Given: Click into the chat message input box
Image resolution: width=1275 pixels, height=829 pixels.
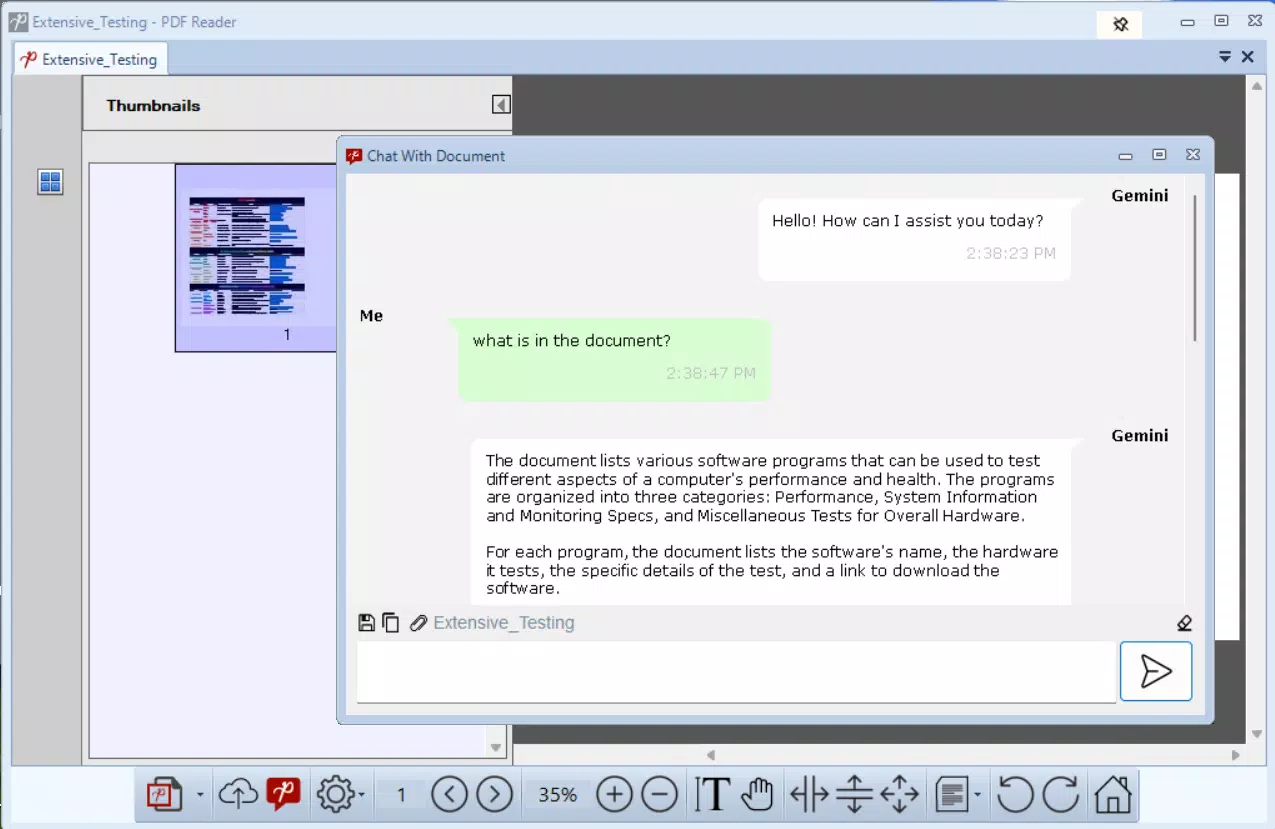Looking at the screenshot, I should tap(736, 671).
